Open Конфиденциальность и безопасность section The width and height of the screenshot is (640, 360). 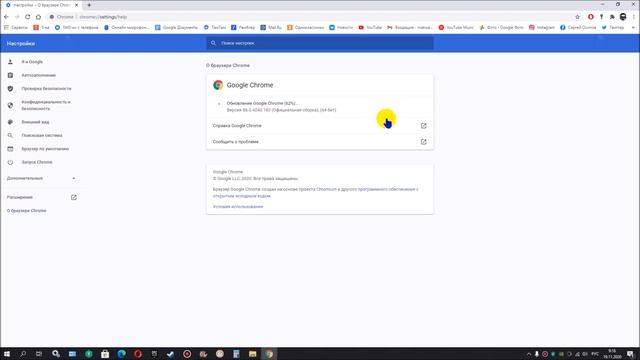coord(46,105)
